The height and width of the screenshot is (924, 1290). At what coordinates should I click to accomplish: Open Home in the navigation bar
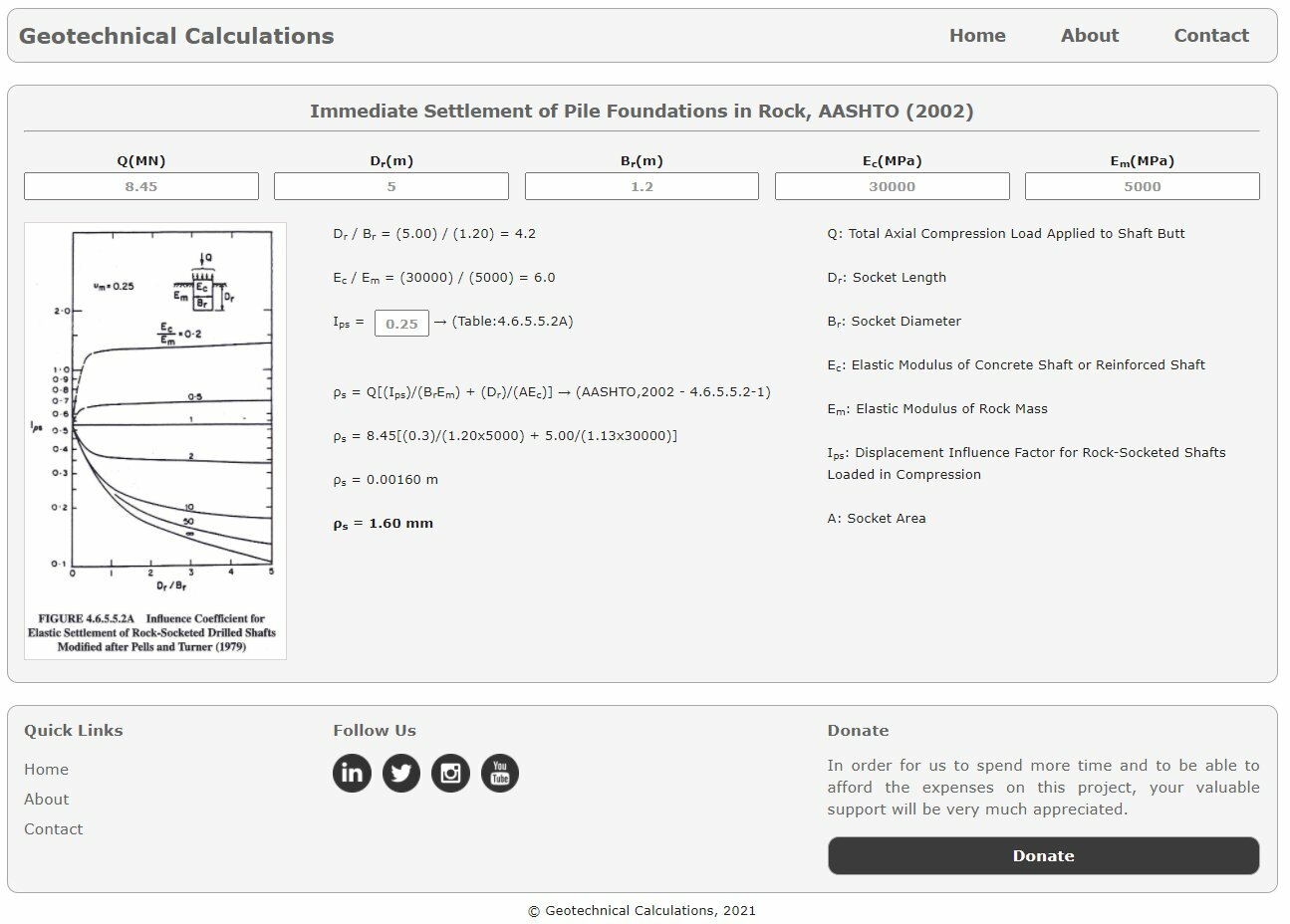977,36
